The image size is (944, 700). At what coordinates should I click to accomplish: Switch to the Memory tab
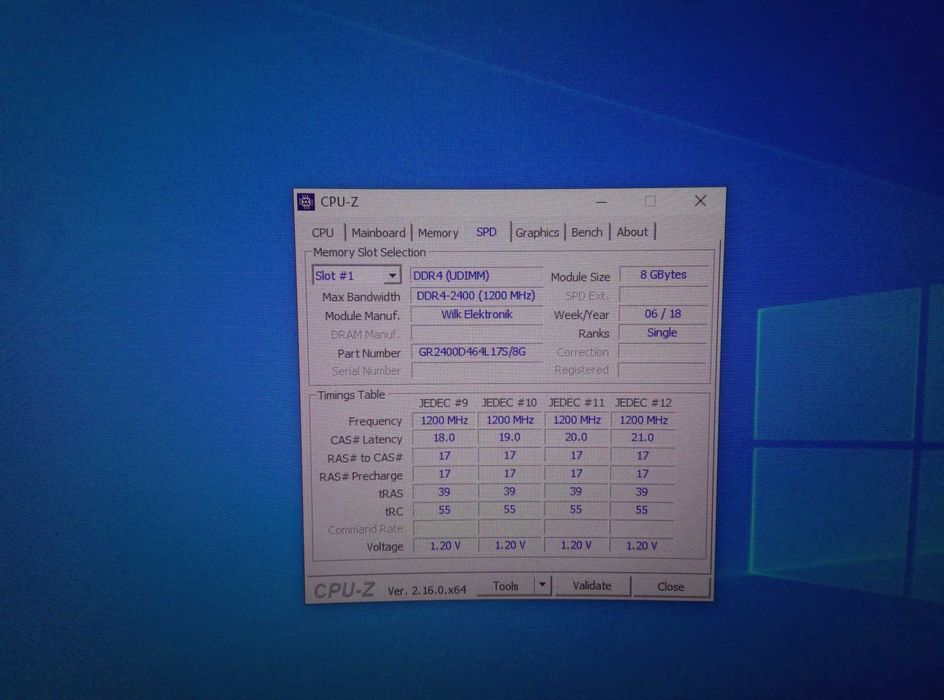point(438,232)
